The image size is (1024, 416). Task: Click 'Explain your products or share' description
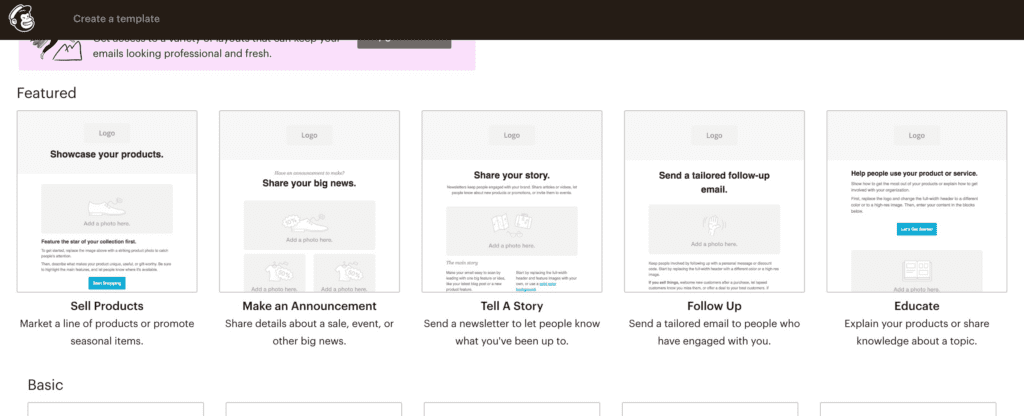pos(917,332)
